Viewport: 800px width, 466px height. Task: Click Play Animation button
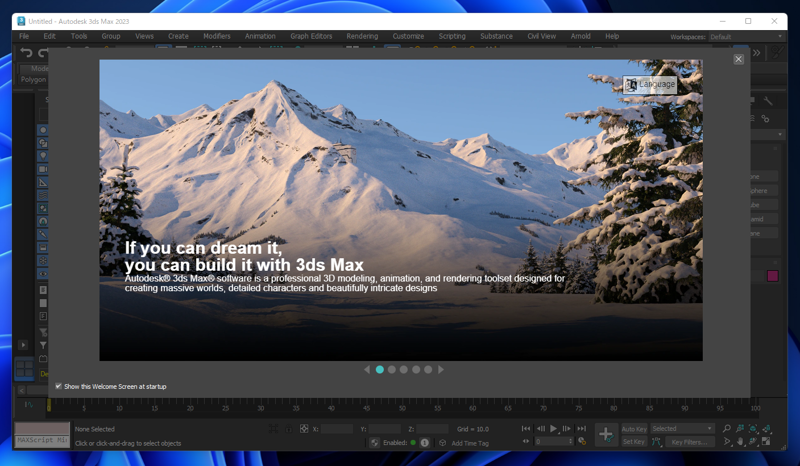[554, 429]
